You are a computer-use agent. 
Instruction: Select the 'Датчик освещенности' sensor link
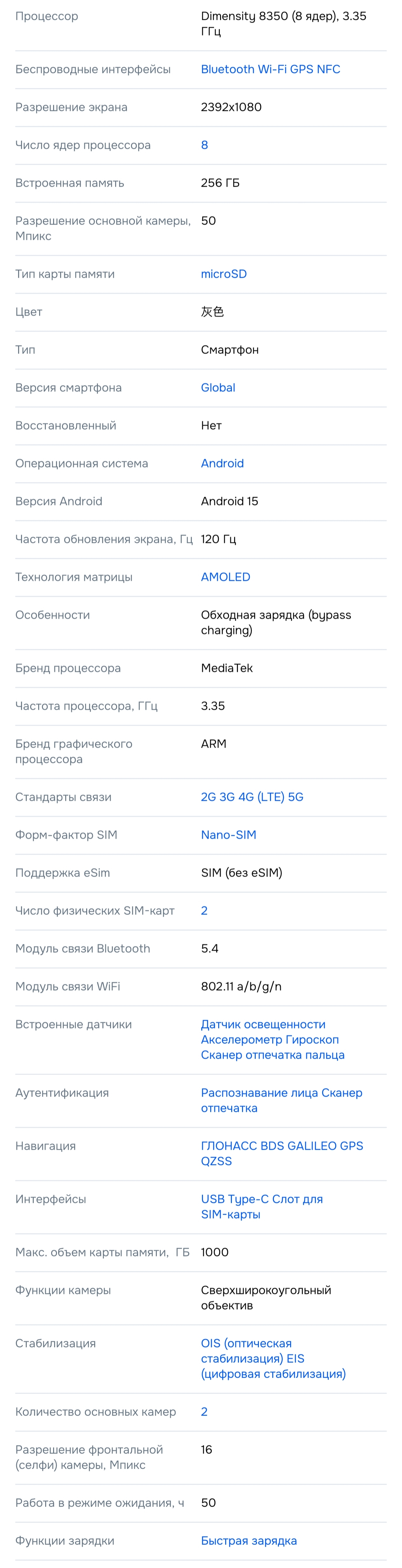coord(263,1024)
